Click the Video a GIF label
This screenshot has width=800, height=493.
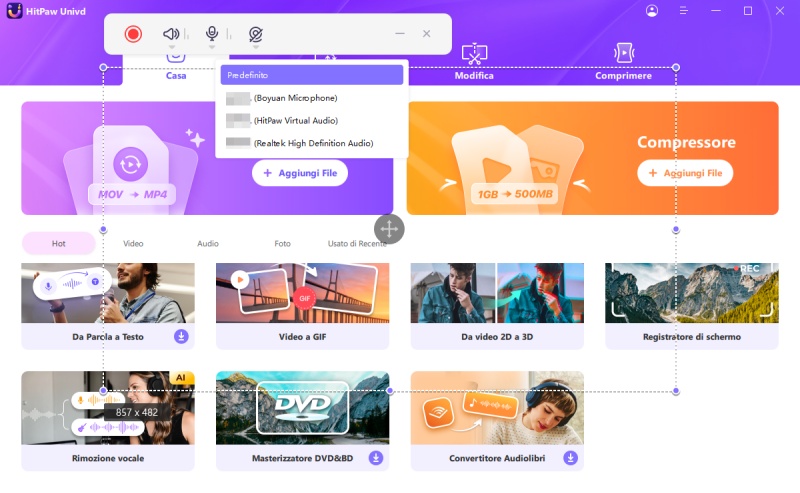(x=303, y=337)
